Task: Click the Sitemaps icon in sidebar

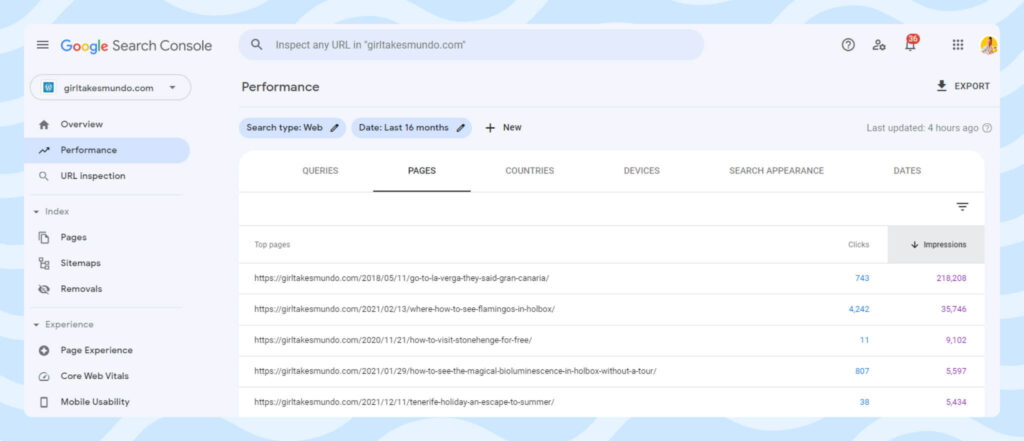Action: point(44,263)
